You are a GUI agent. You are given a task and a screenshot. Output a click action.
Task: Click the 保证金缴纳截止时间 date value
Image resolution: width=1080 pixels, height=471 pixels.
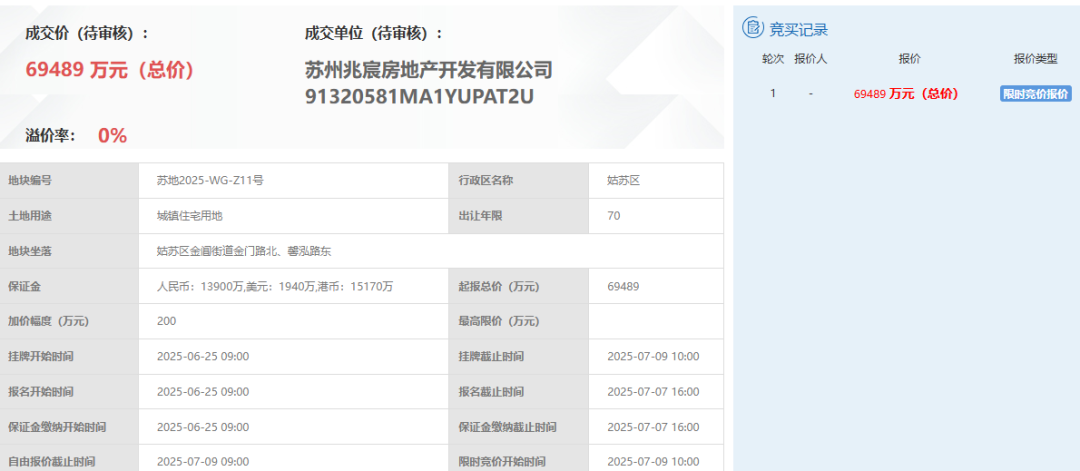[x=654, y=427]
